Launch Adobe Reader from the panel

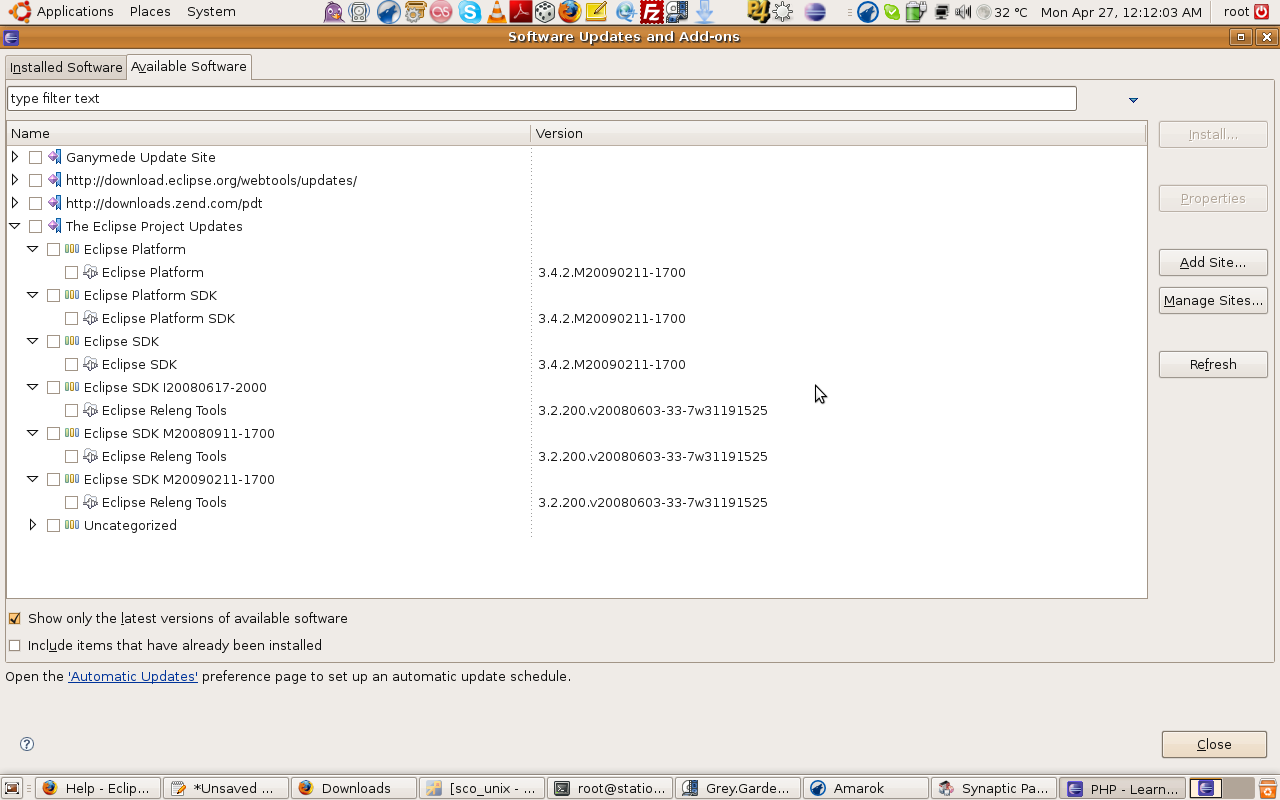tap(521, 12)
